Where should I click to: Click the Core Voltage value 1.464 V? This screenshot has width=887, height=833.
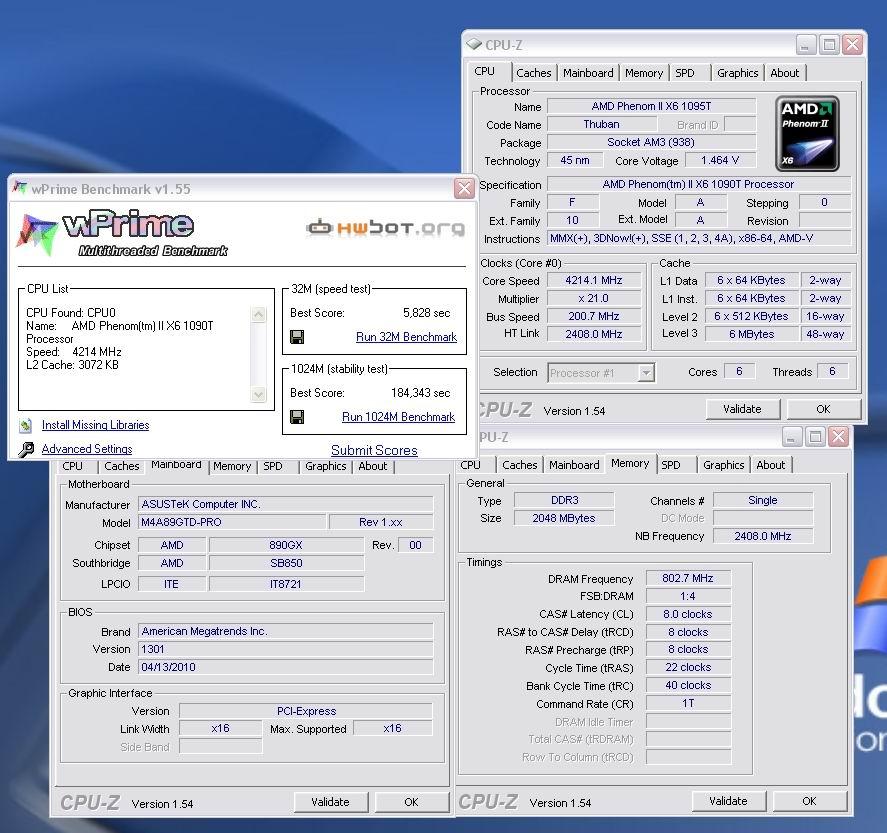point(720,160)
